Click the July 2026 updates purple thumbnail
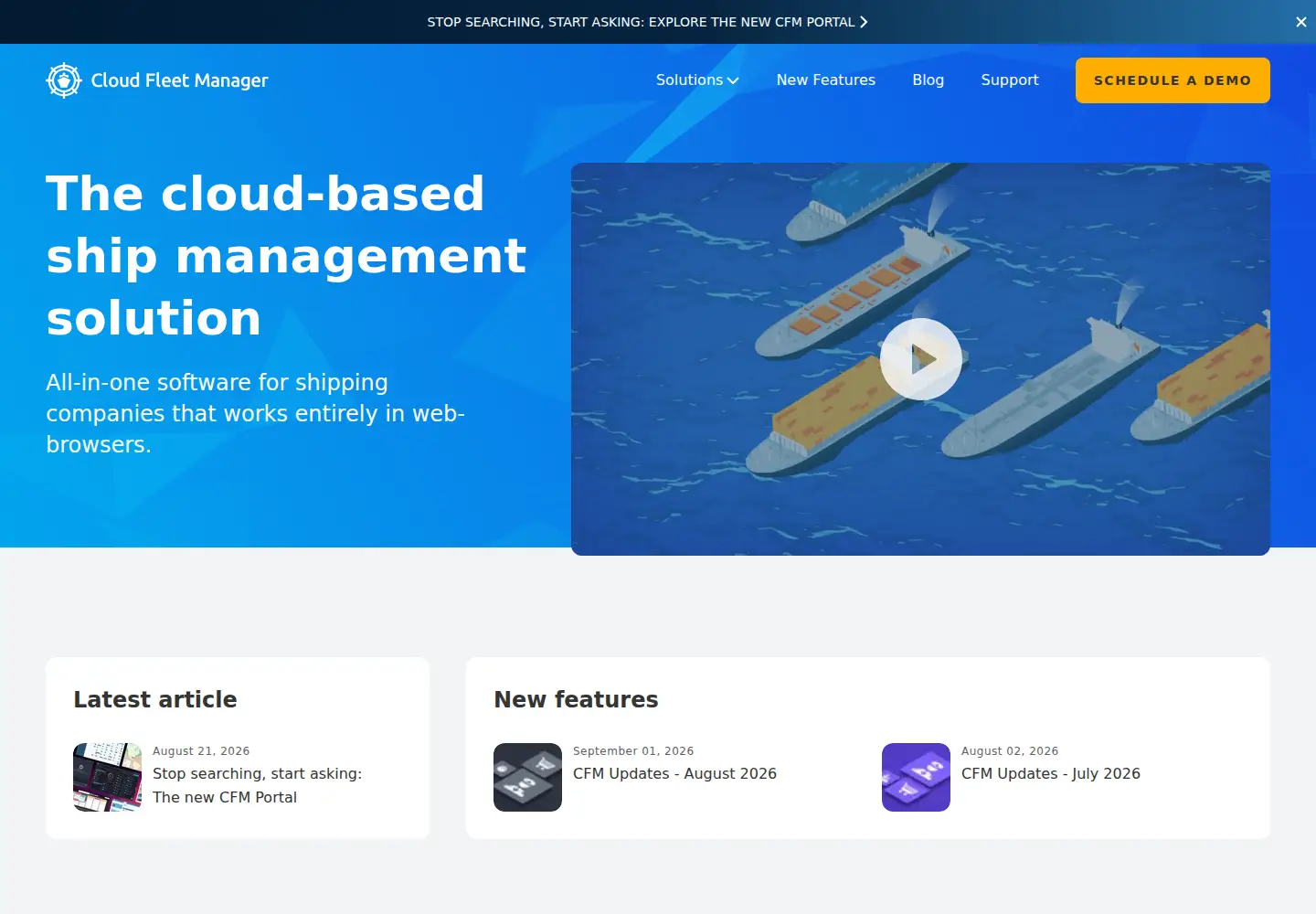This screenshot has width=1316, height=914. [916, 777]
